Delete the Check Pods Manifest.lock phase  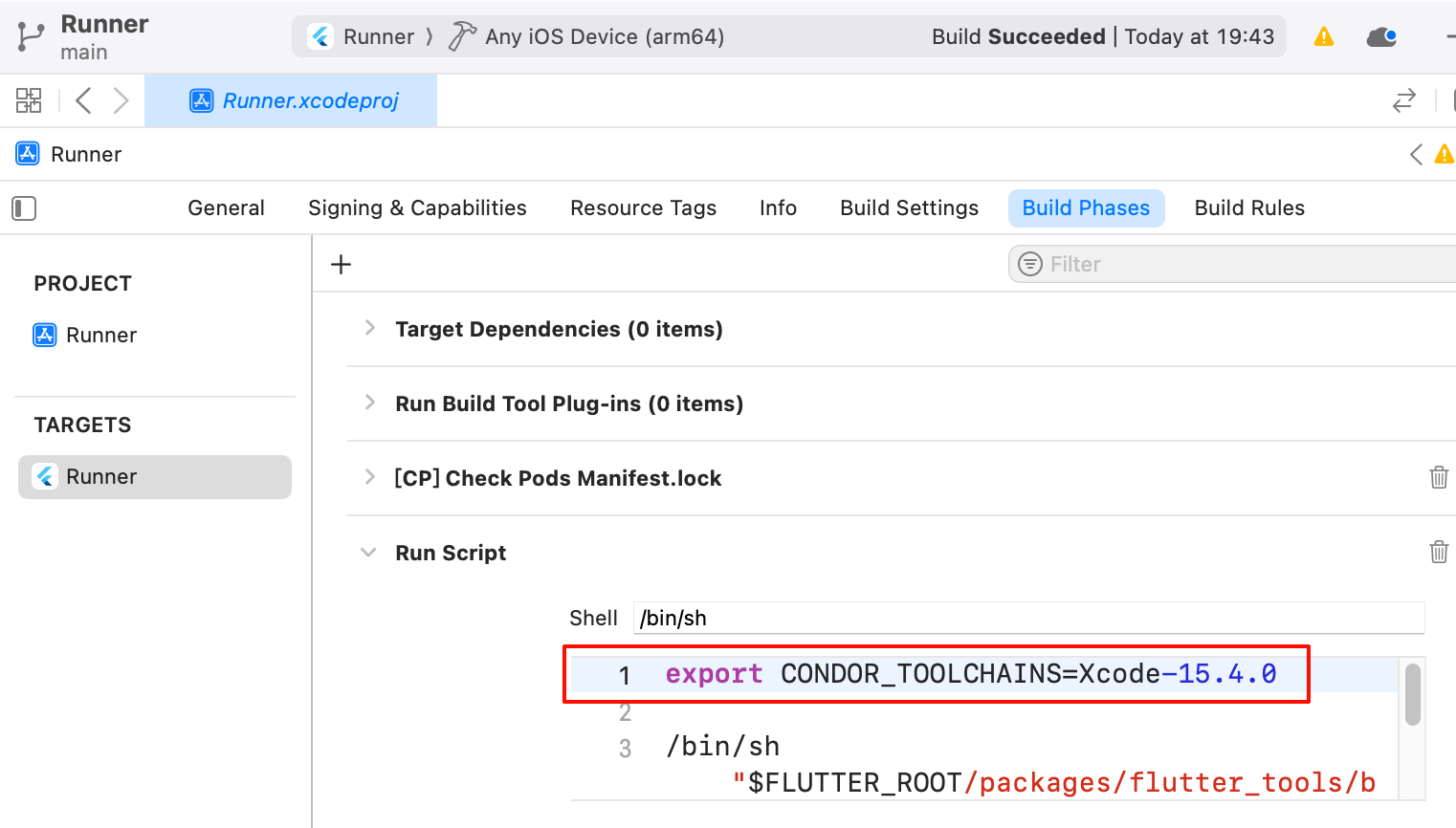tap(1438, 477)
